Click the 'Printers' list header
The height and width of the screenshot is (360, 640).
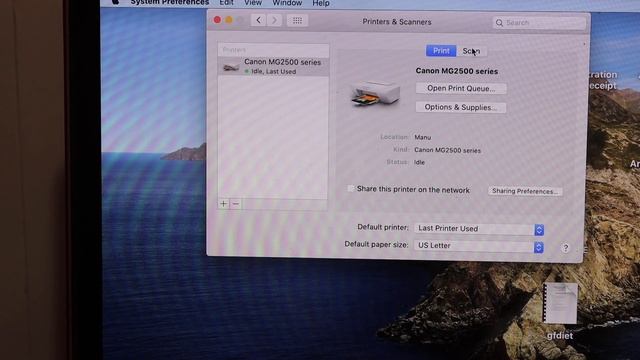[234, 50]
